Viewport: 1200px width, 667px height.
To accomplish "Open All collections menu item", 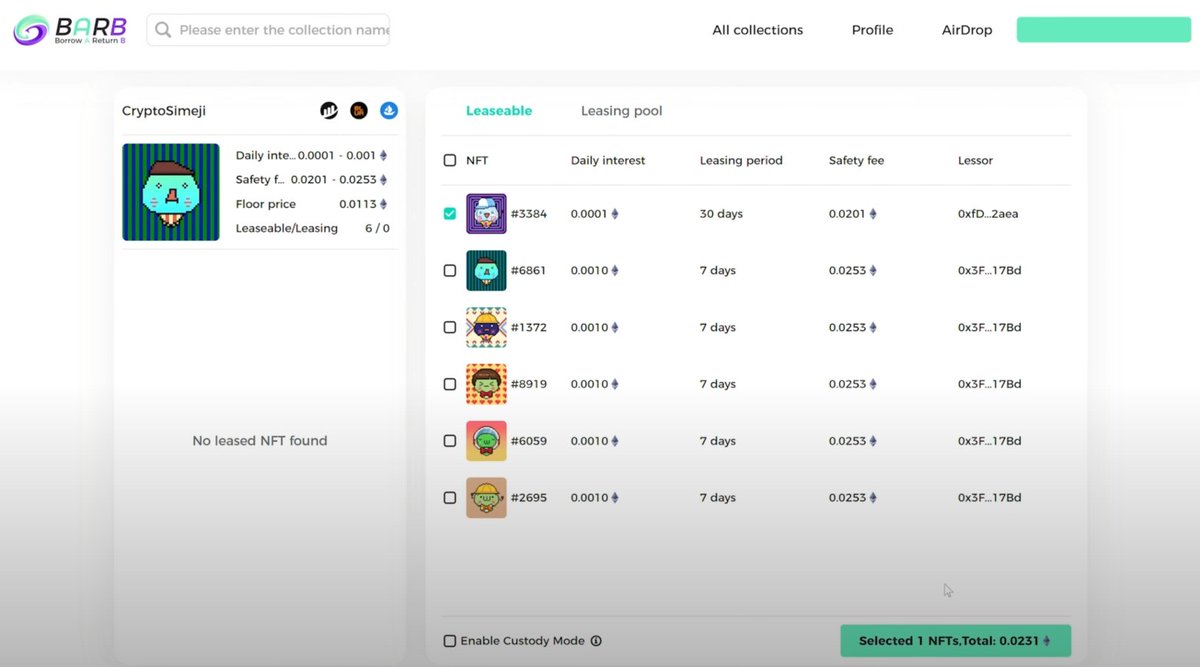I will (x=757, y=30).
